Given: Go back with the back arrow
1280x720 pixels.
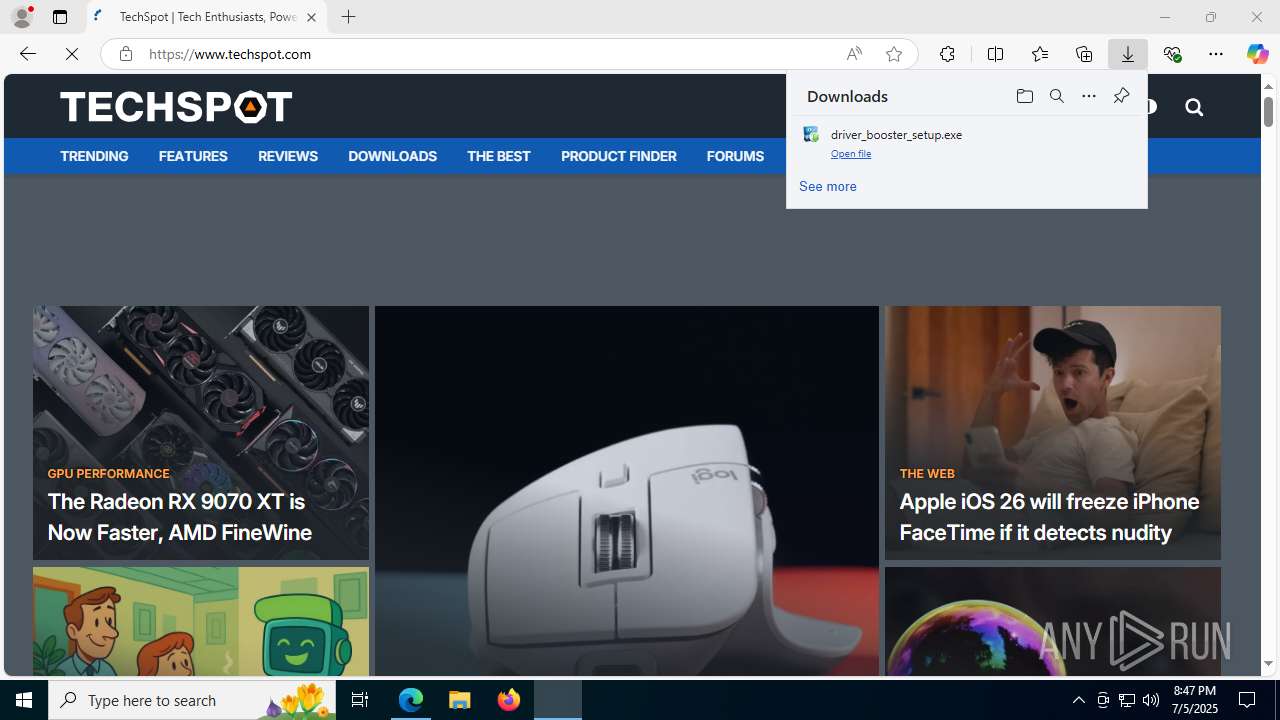Looking at the screenshot, I should tap(28, 54).
